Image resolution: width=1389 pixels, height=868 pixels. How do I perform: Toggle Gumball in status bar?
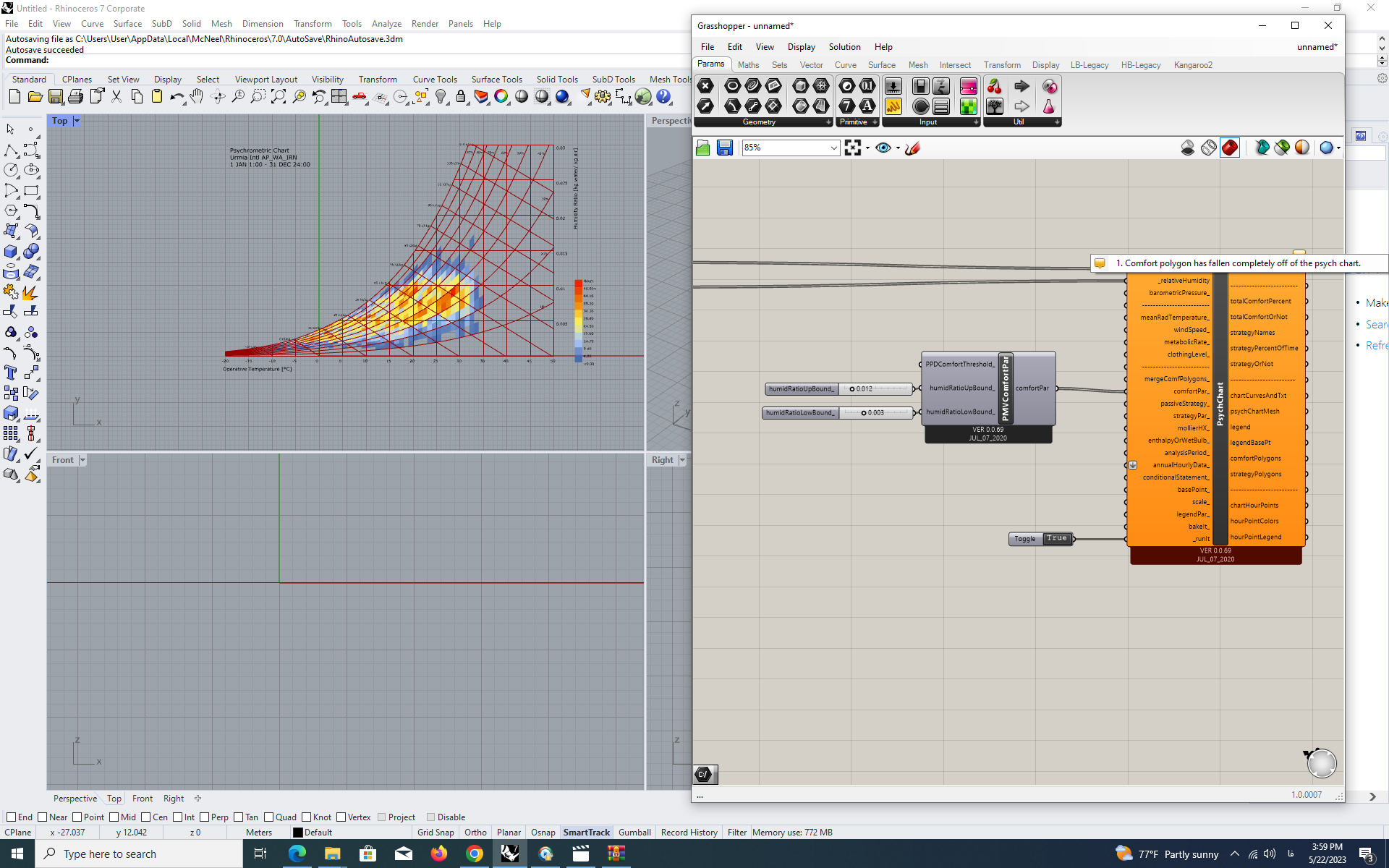pos(634,833)
